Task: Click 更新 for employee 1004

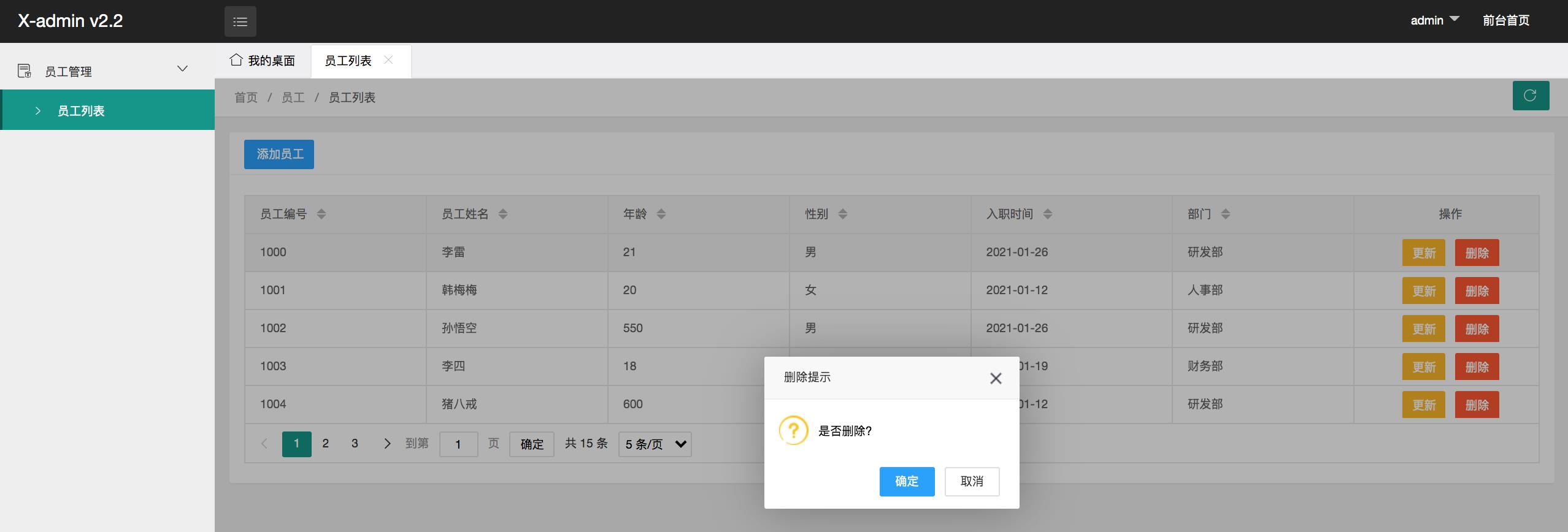Action: pos(1424,405)
